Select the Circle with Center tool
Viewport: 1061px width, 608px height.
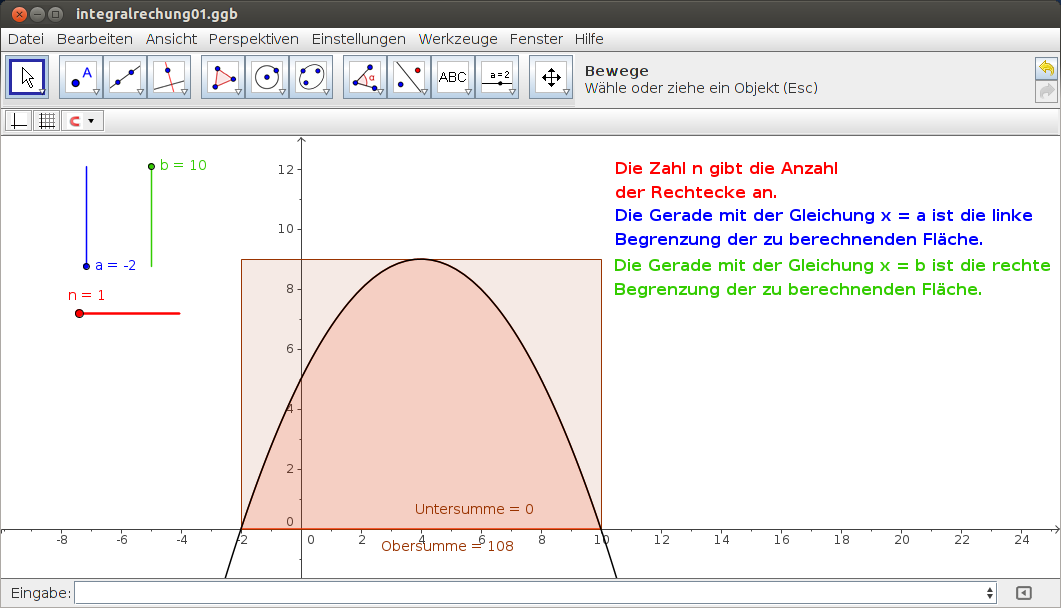(x=267, y=77)
